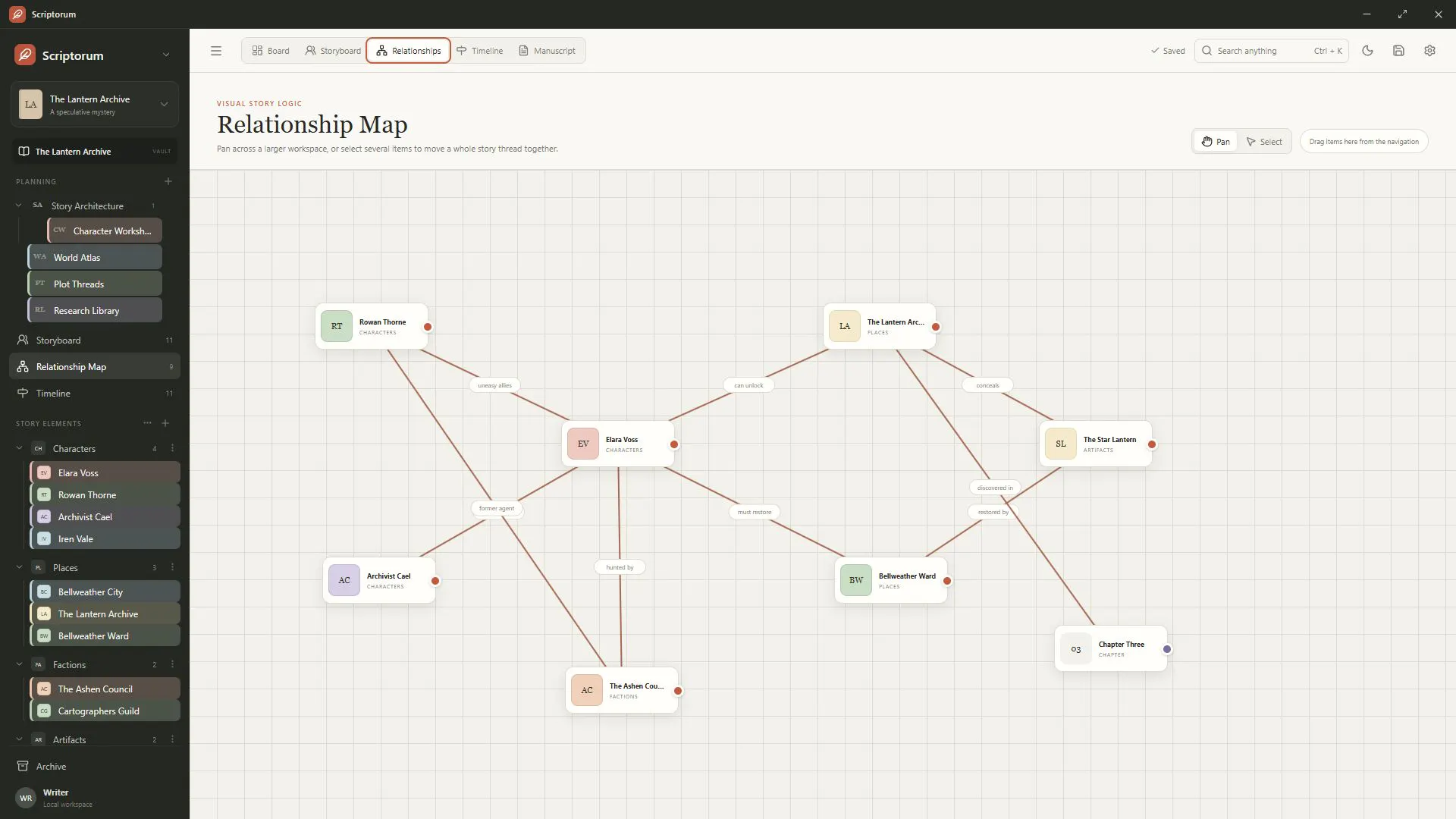Switch to the Manuscript tab
1456x819 pixels.
click(547, 51)
